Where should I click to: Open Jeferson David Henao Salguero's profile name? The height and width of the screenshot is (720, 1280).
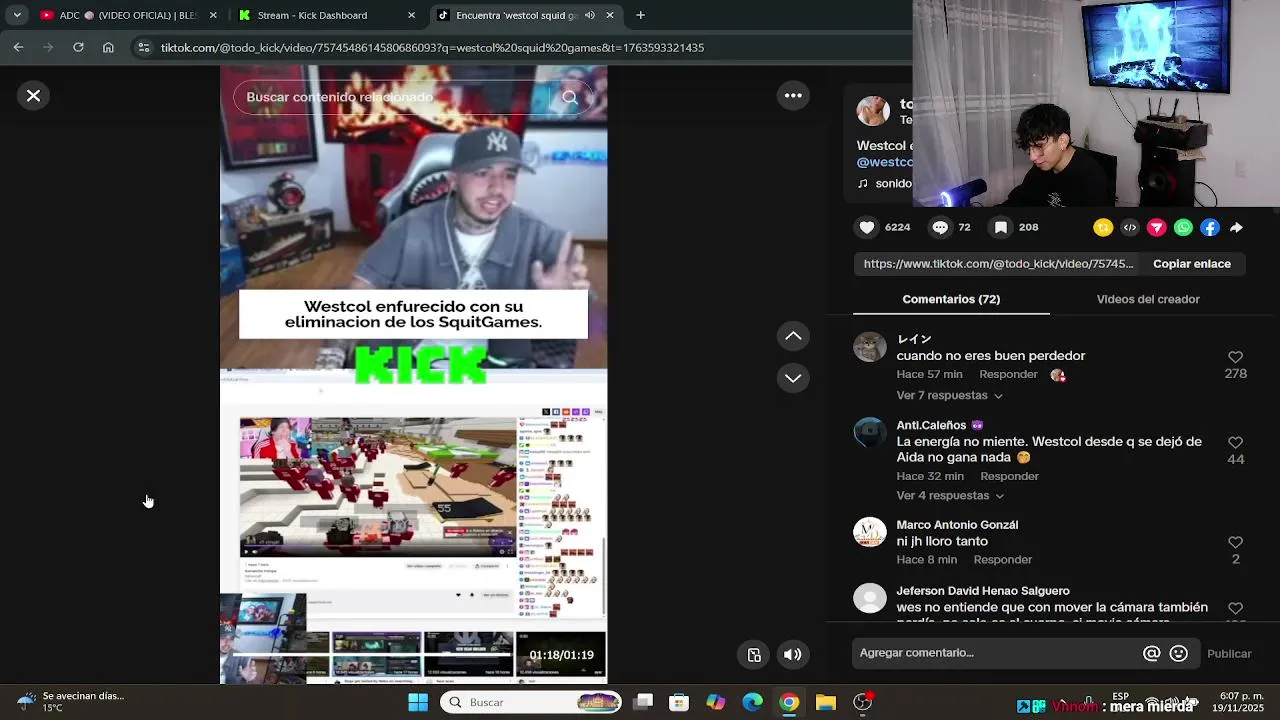coord(983,591)
